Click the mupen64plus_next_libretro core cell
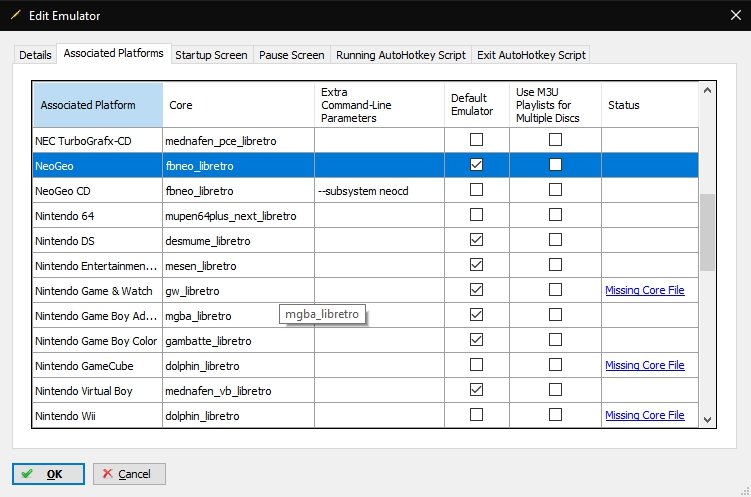Image resolution: width=751 pixels, height=497 pixels. pos(239,216)
